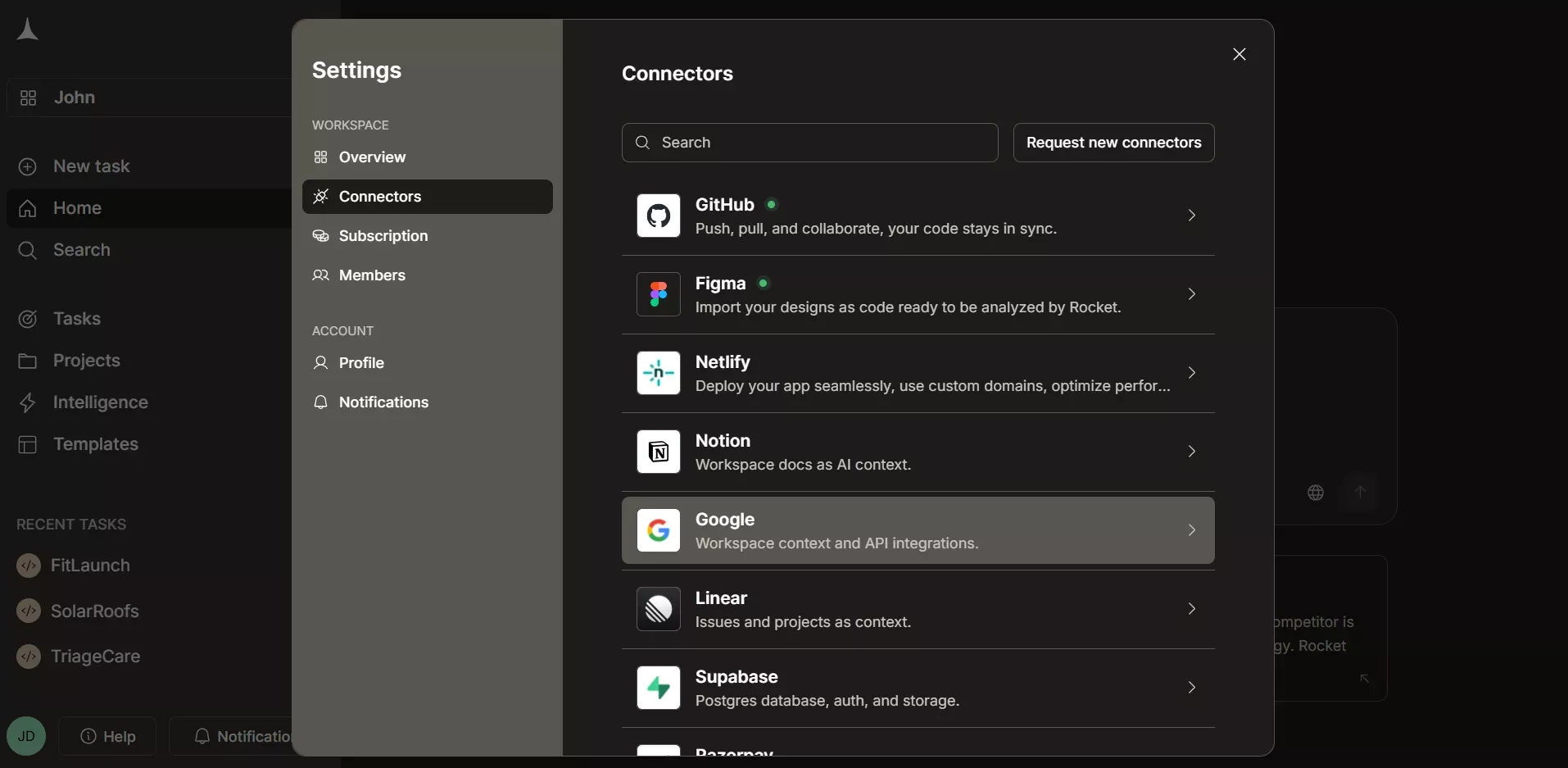This screenshot has height=768, width=1568.
Task: Select Connectors in settings sidebar
Action: [428, 197]
